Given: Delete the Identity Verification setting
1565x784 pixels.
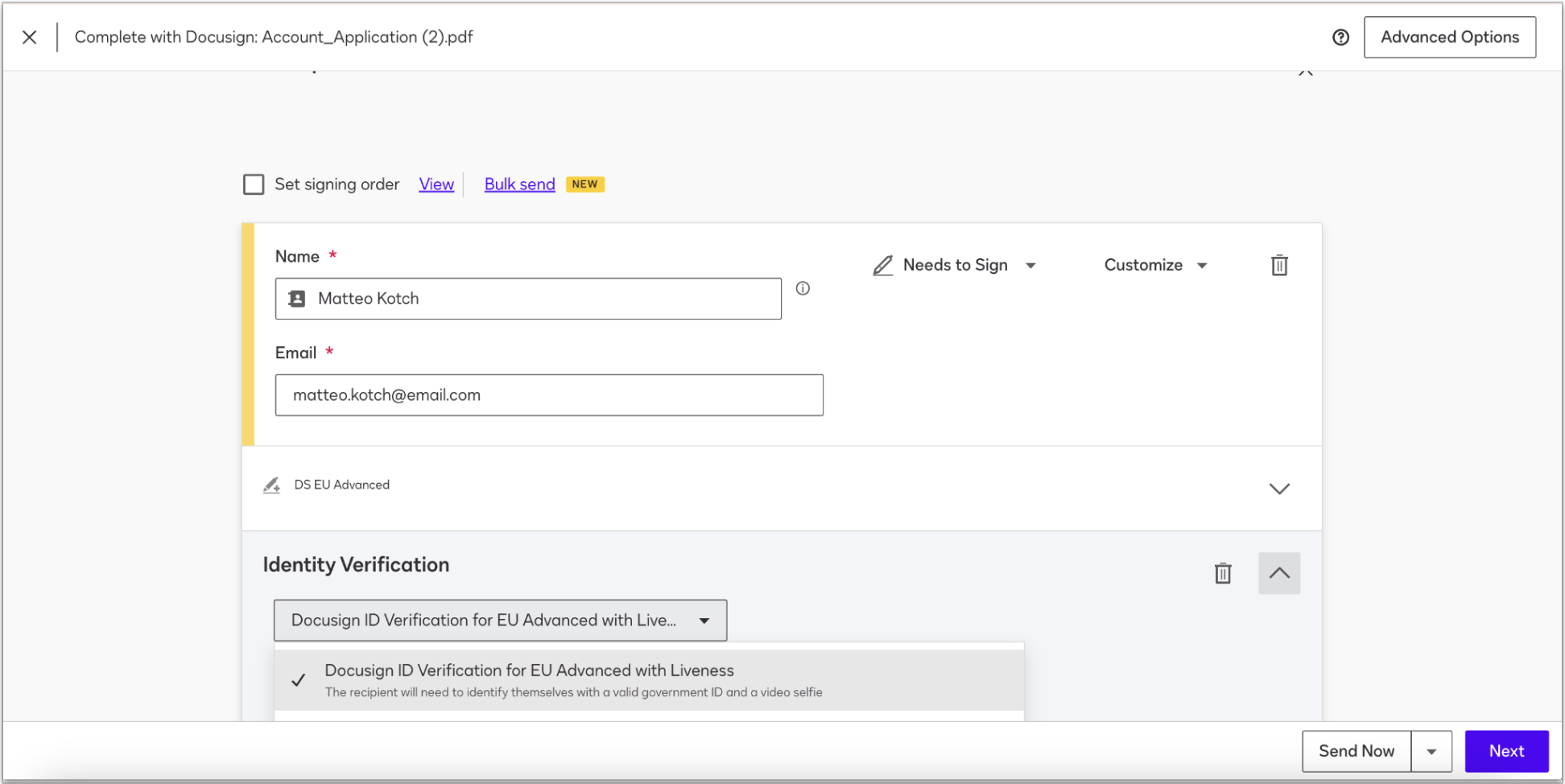Looking at the screenshot, I should (x=1223, y=573).
